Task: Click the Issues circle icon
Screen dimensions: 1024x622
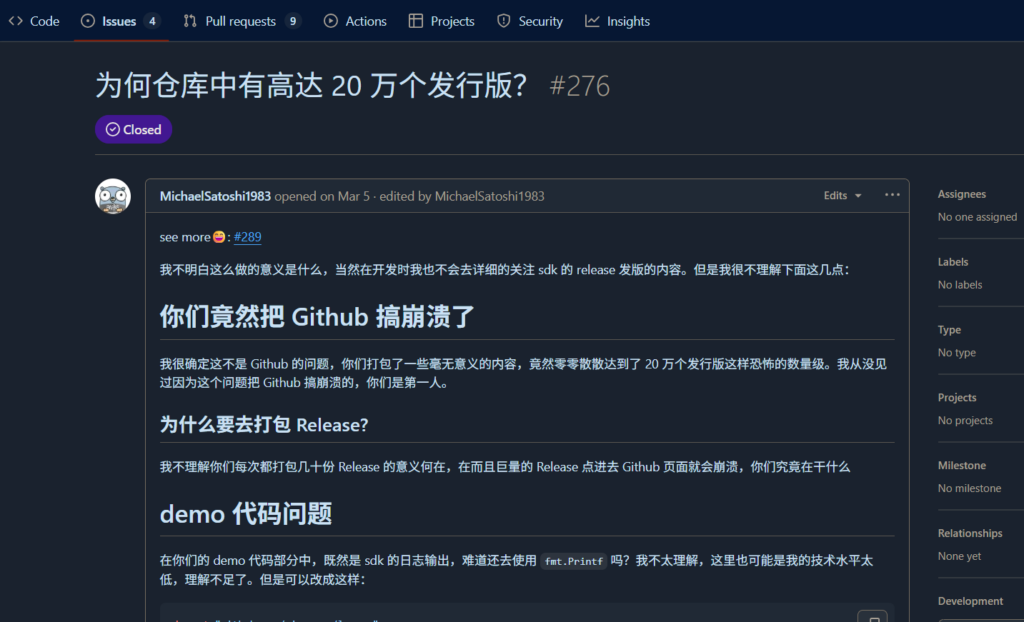Action: 88,21
